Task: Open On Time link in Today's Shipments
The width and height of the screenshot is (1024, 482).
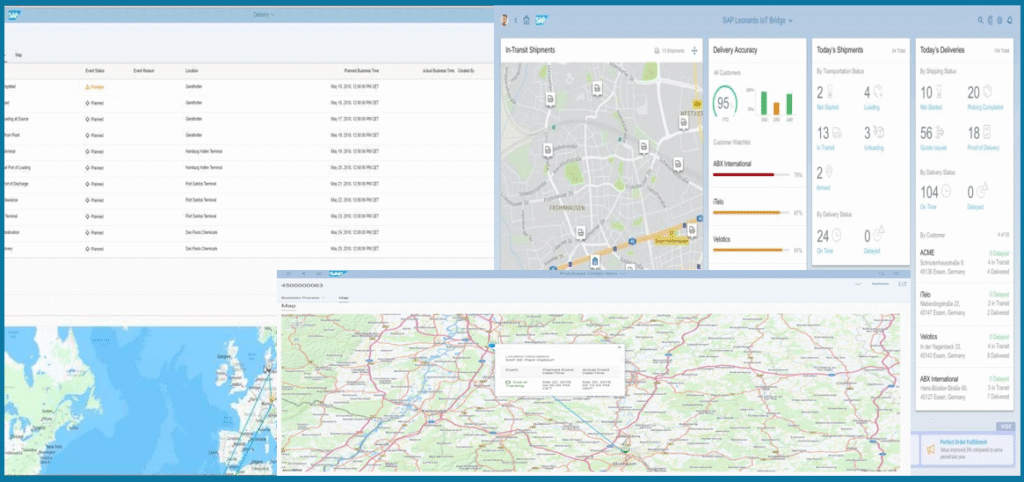Action: pyautogui.click(x=825, y=251)
